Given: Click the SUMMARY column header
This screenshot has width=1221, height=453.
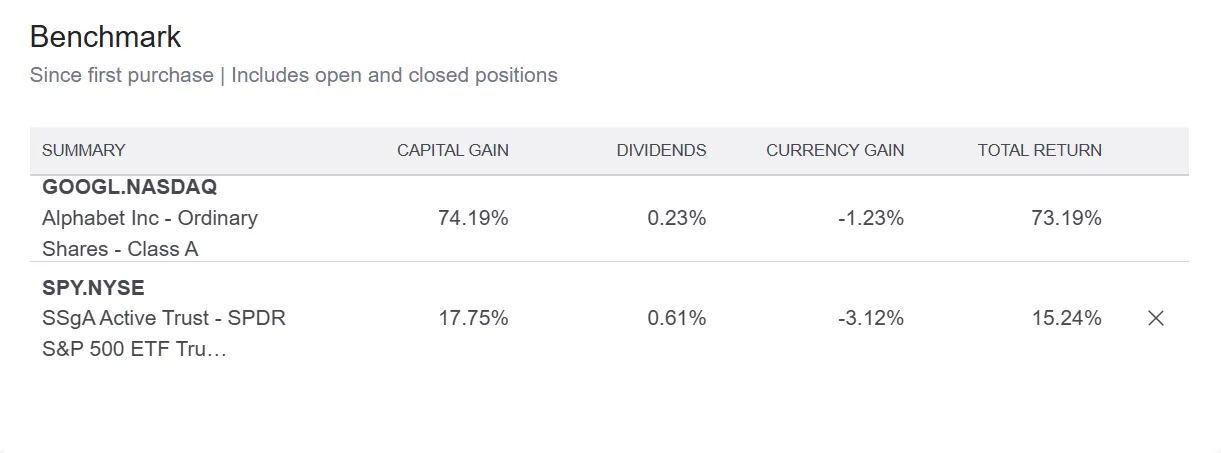Looking at the screenshot, I should 84,151.
